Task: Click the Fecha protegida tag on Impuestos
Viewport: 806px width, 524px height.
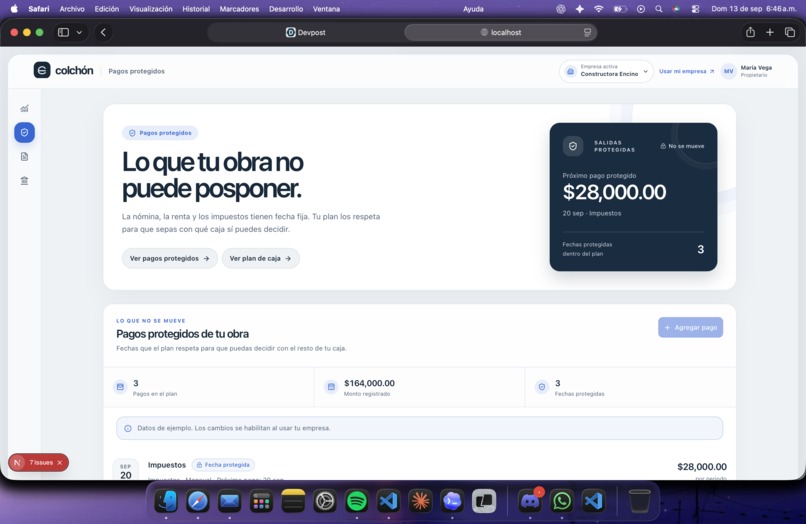Action: click(x=223, y=465)
